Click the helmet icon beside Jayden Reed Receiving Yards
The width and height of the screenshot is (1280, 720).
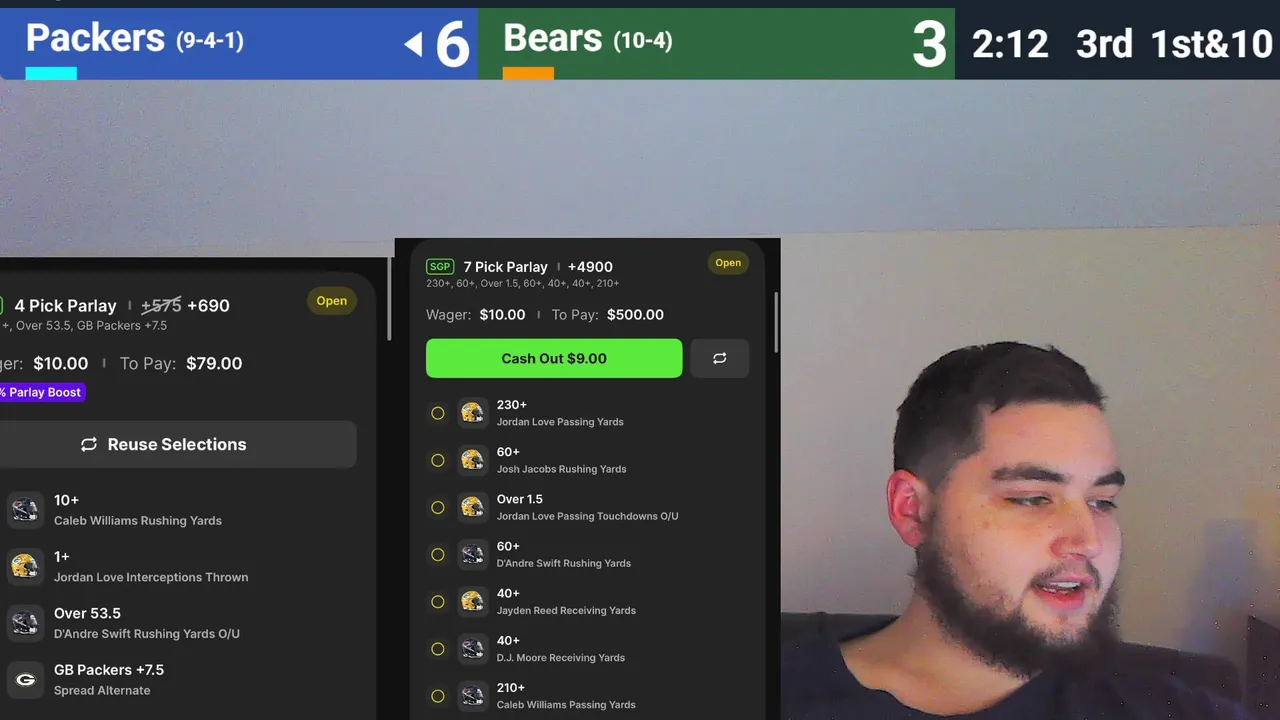click(472, 601)
